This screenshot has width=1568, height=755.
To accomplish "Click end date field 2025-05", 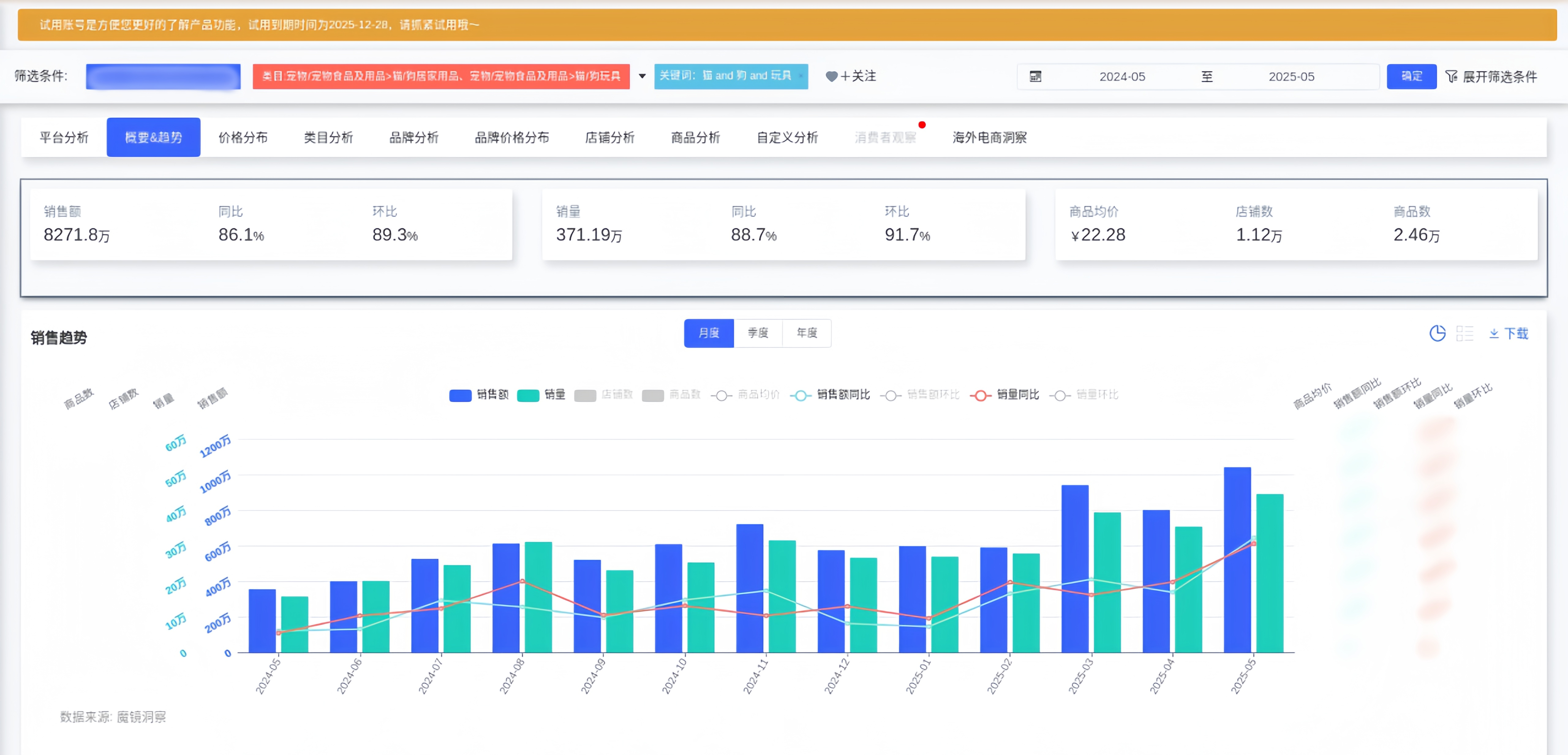I will [x=1292, y=77].
